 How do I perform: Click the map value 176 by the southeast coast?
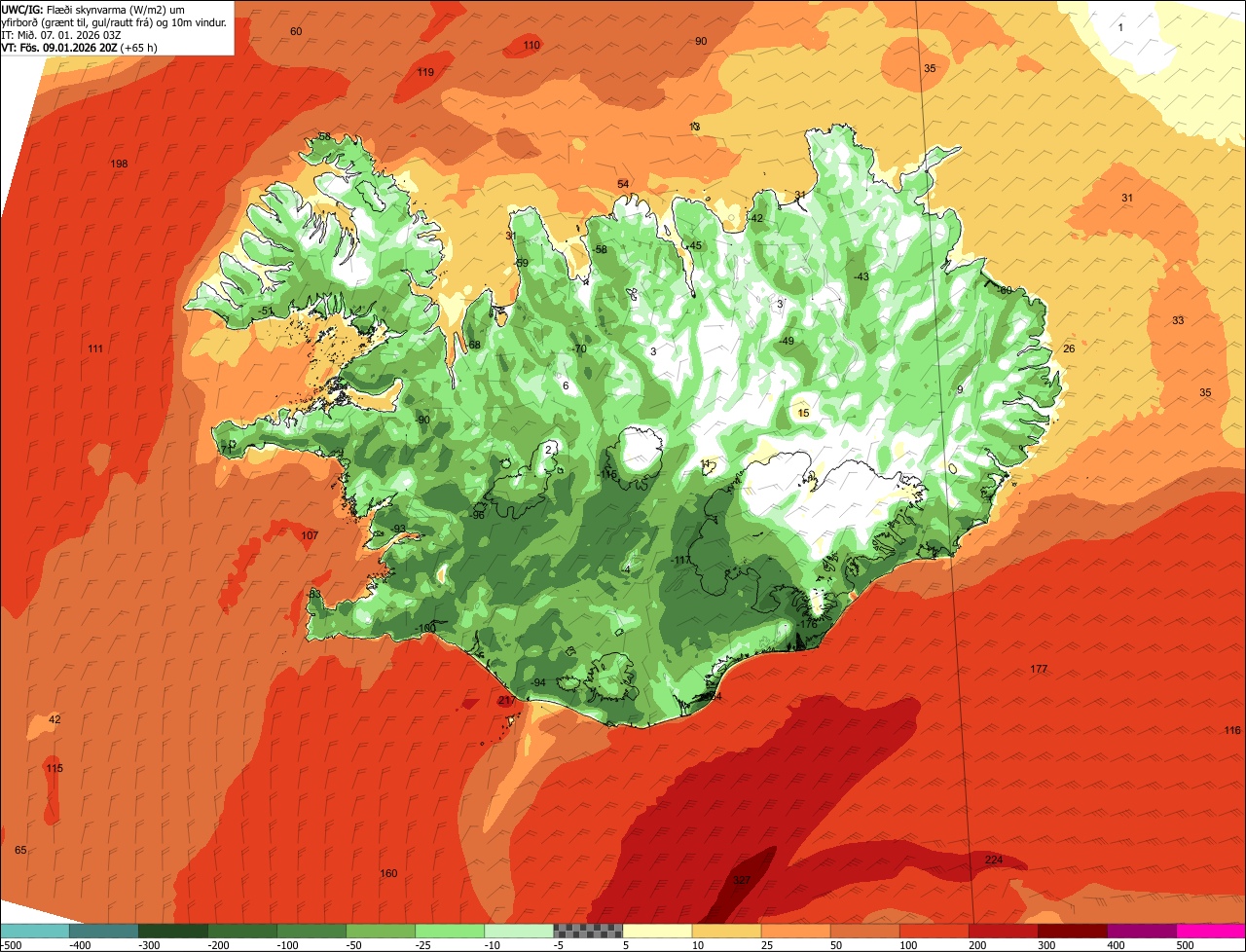pyautogui.click(x=808, y=624)
